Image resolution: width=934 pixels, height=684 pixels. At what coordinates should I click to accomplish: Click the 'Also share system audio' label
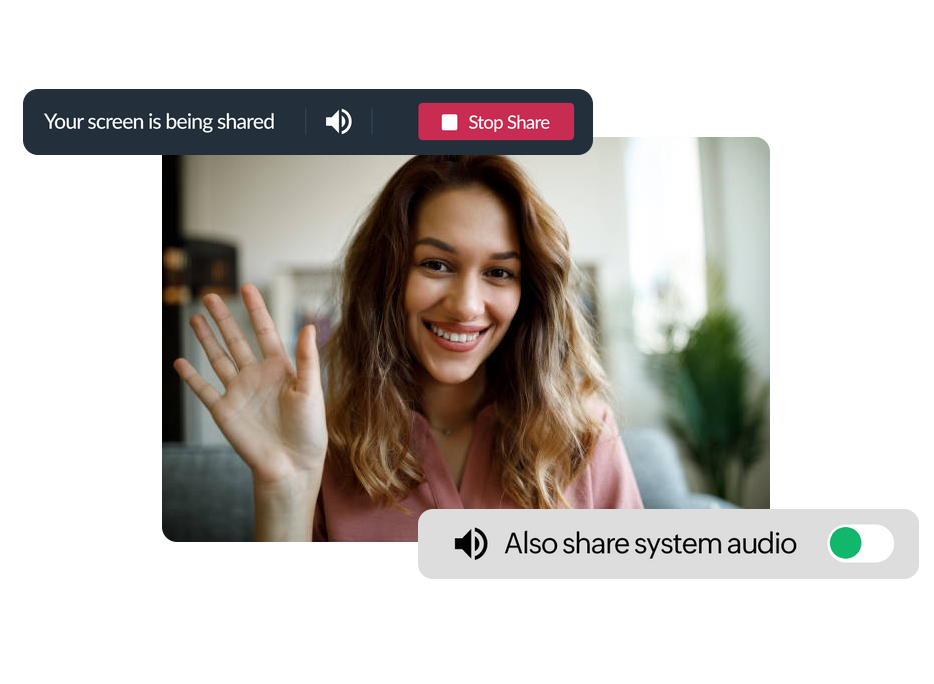[650, 543]
